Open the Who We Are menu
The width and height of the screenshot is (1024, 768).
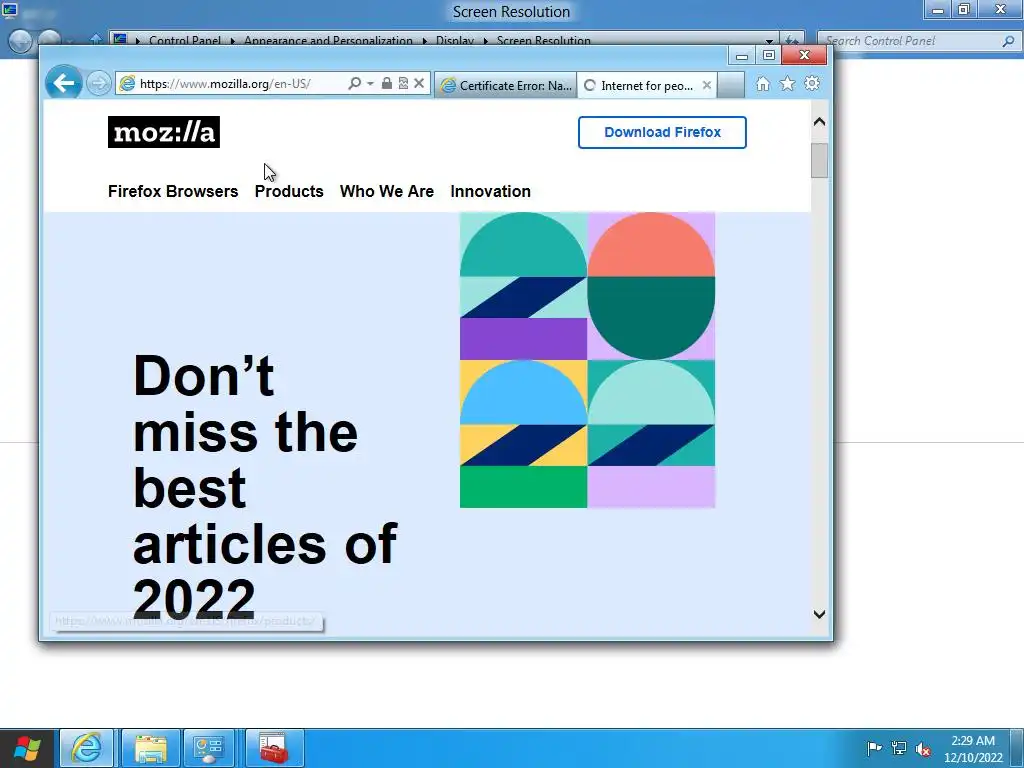pos(387,191)
